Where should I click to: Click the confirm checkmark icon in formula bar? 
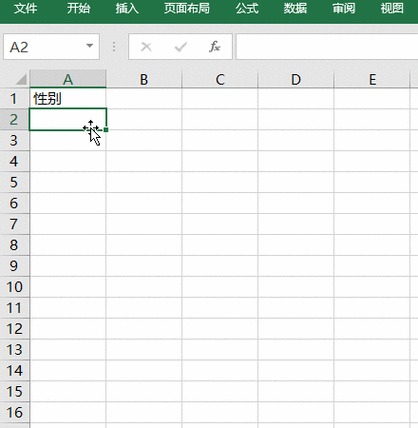coord(181,47)
